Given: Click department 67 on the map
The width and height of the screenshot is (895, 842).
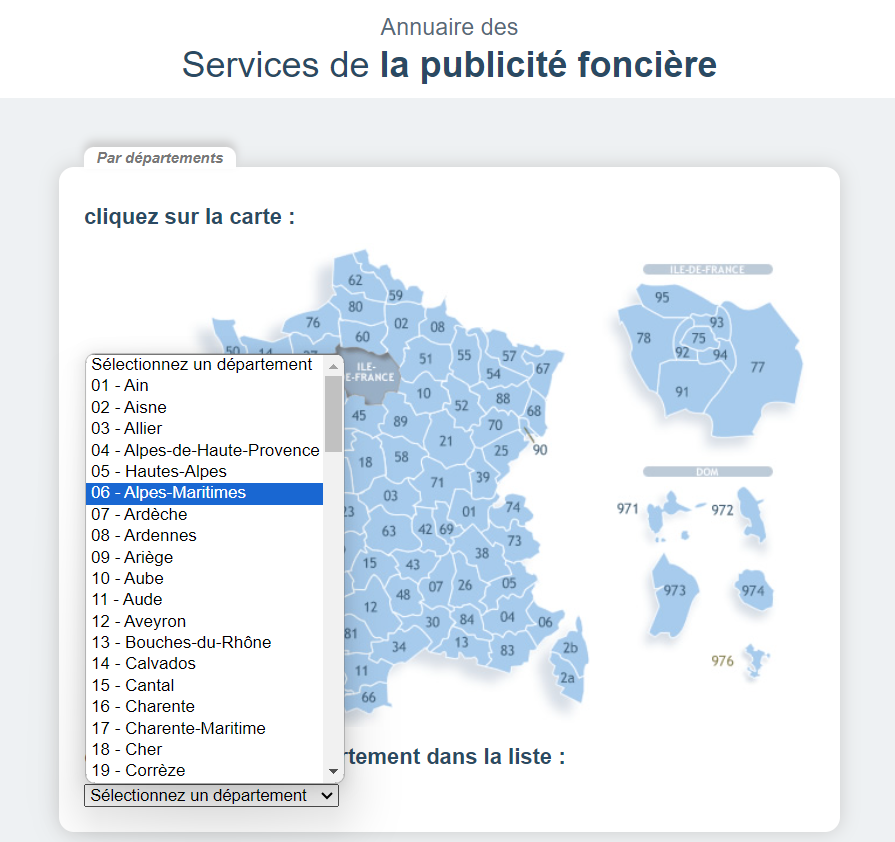Looking at the screenshot, I should point(542,369).
